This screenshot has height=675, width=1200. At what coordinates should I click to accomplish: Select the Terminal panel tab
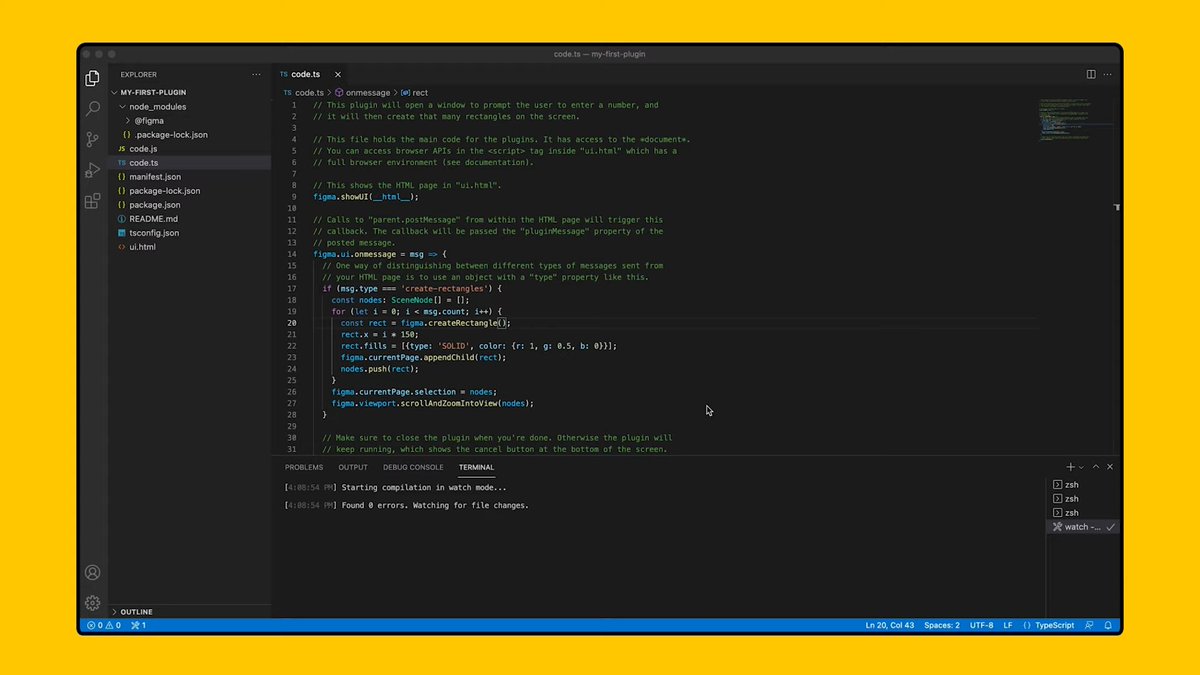(476, 467)
